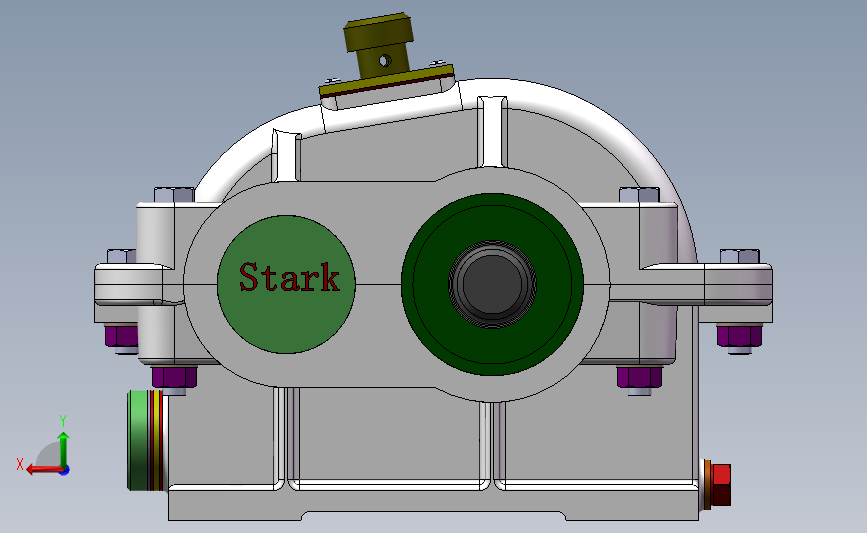867x533 pixels.
Task: Select the lower vertical rib below the Stark cover
Action: (286, 437)
